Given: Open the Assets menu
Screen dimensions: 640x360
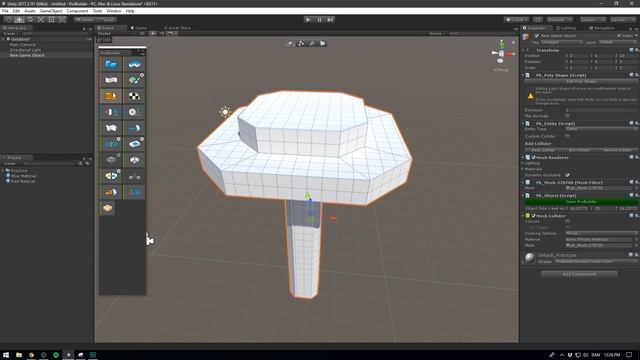Looking at the screenshot, I should (29, 11).
